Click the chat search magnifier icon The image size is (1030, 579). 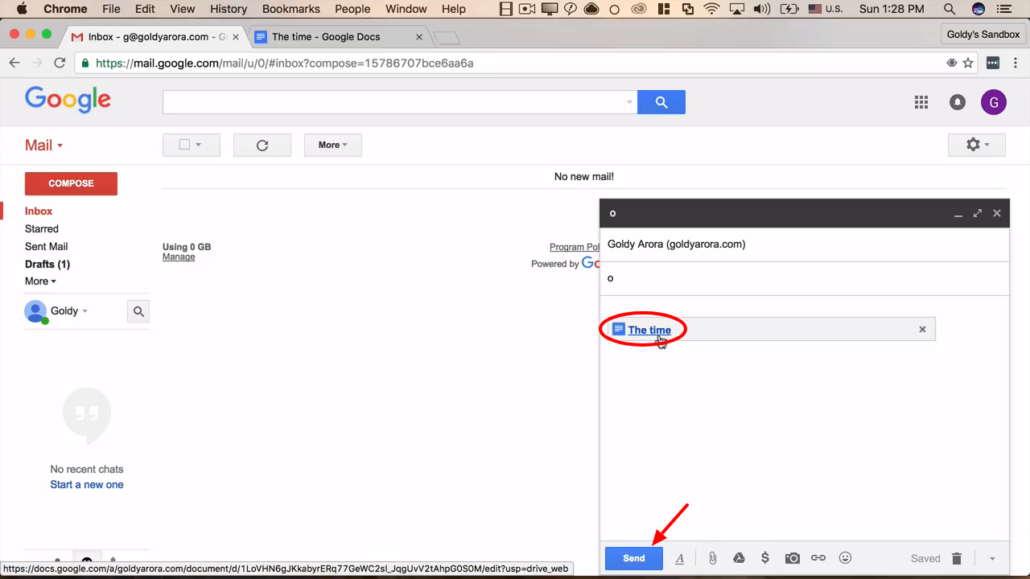pos(139,312)
